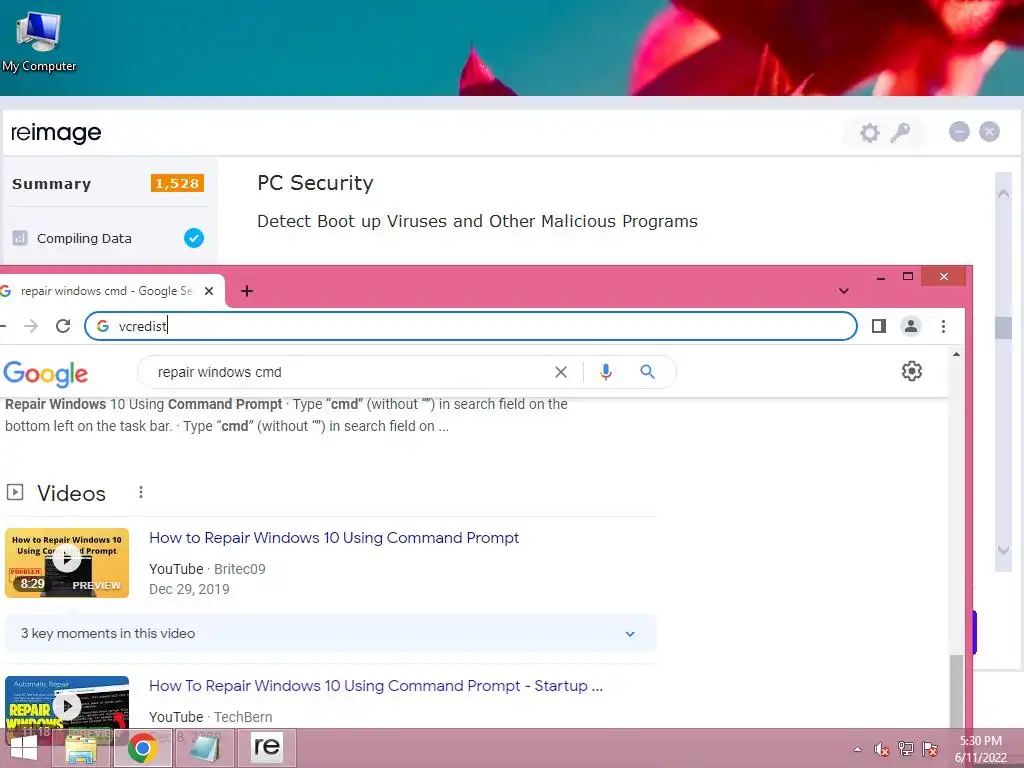Click the Action Center flag tray icon
1024x768 pixels.
[930, 749]
